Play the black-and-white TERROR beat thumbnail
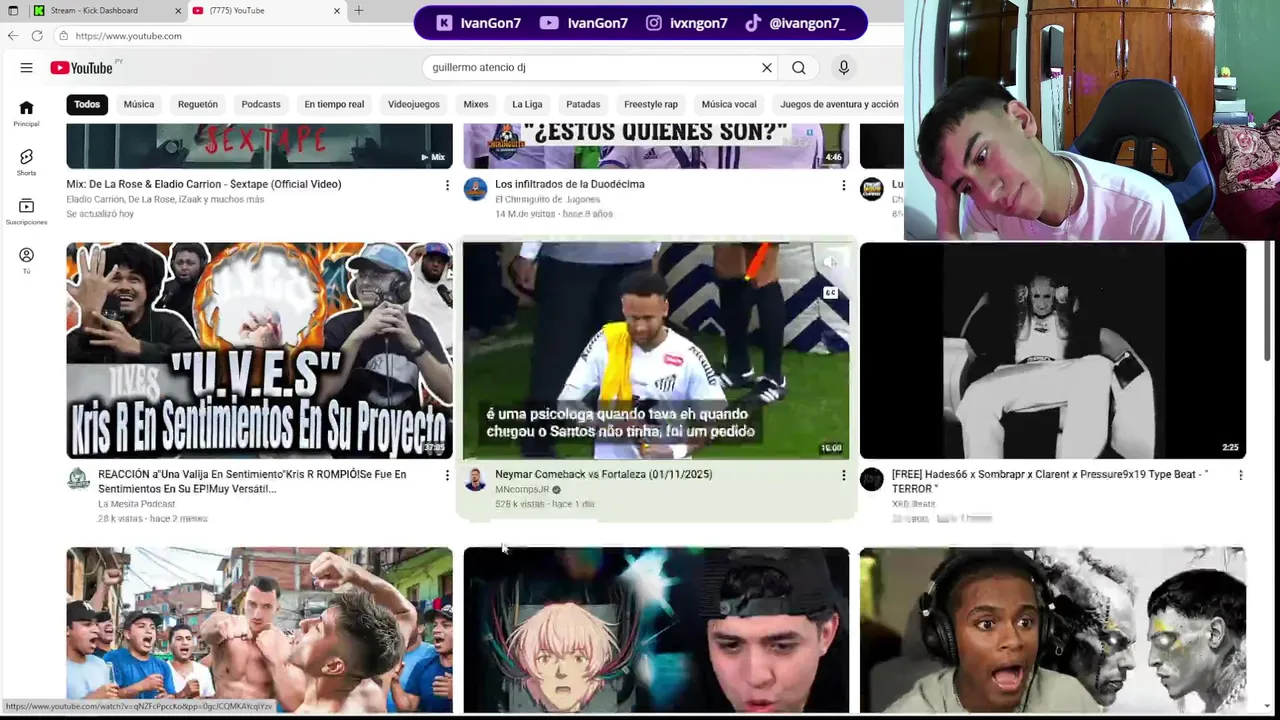 click(x=1053, y=350)
